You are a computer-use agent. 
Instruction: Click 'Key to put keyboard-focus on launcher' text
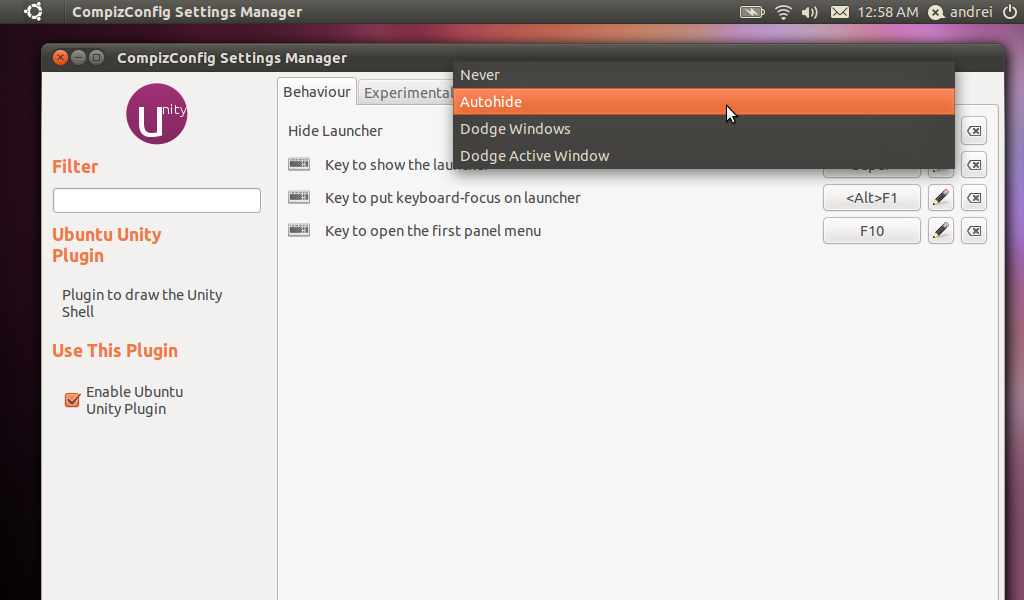(x=453, y=198)
